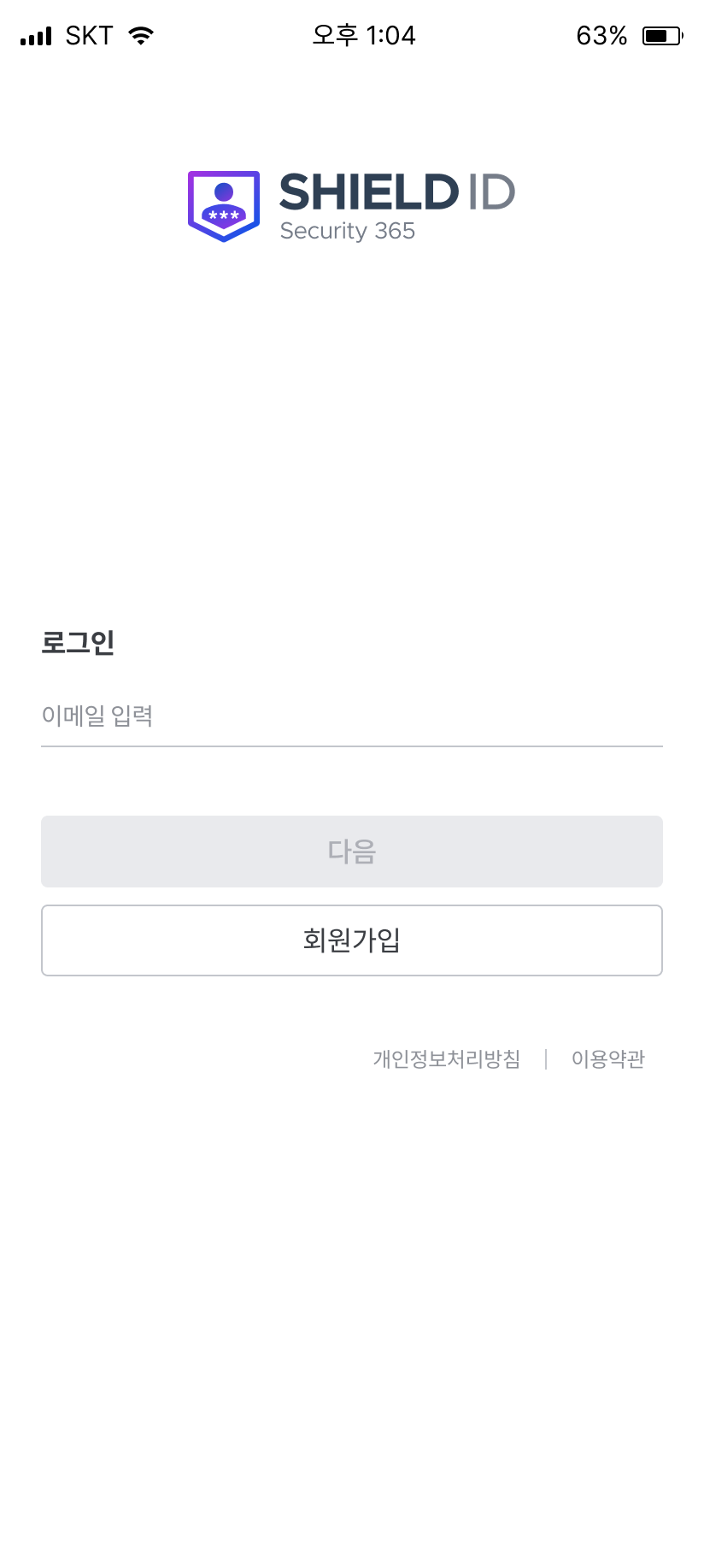Viewport: 704px width, 1568px height.
Task: Tap the three asterisks on the shield logo
Action: coord(224,215)
